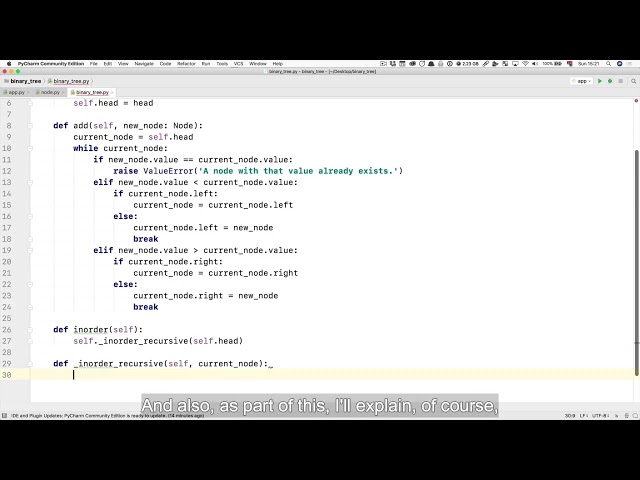
Task: Collapse the elif block fold marker on line 13
Action: tap(30, 182)
